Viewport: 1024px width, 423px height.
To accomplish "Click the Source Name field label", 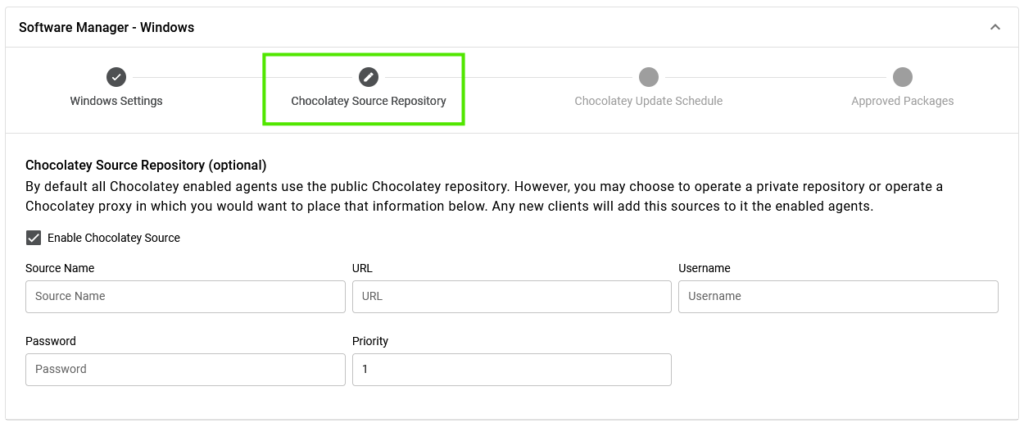I will point(60,268).
